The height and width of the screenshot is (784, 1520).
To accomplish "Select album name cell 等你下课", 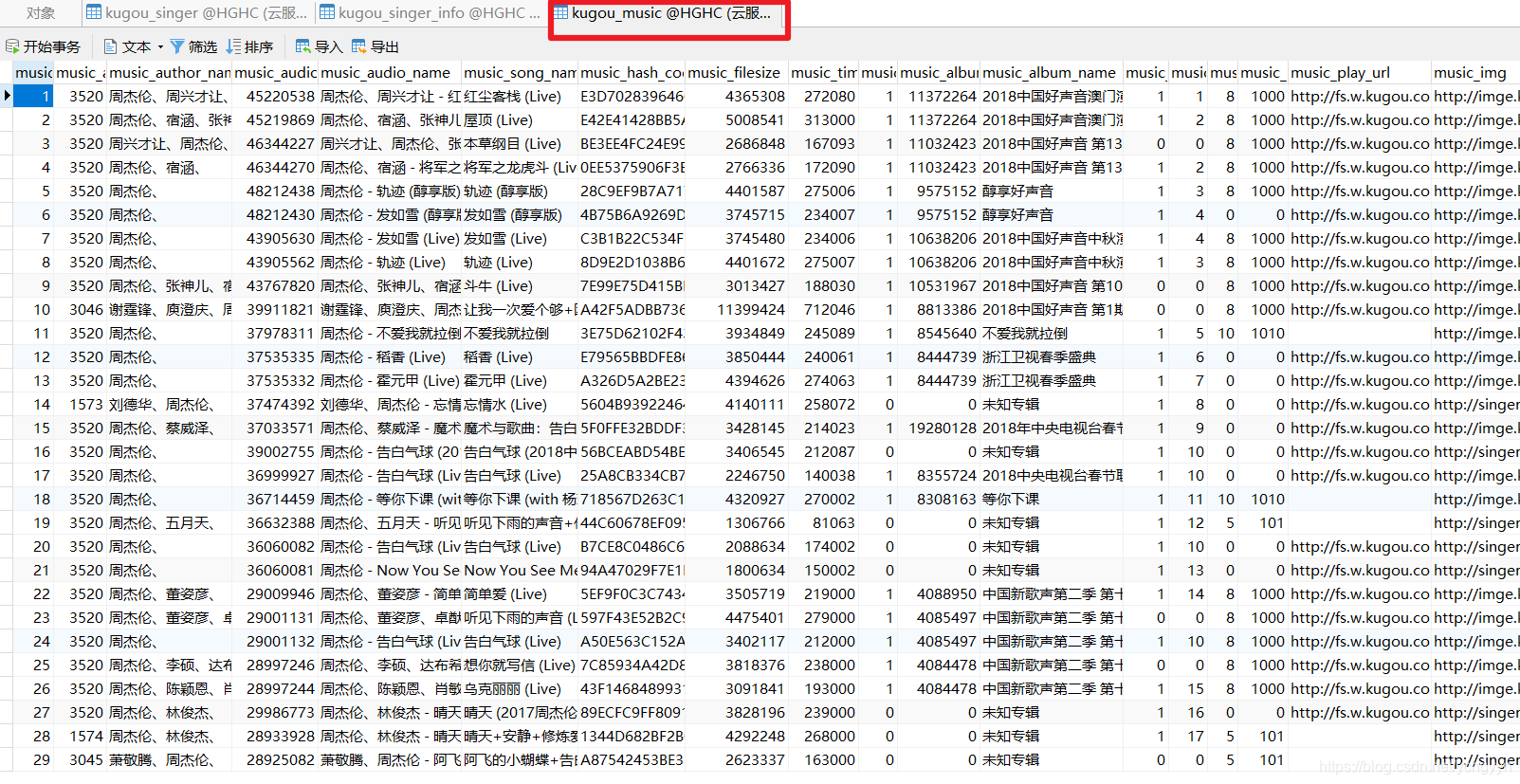I will click(1051, 499).
